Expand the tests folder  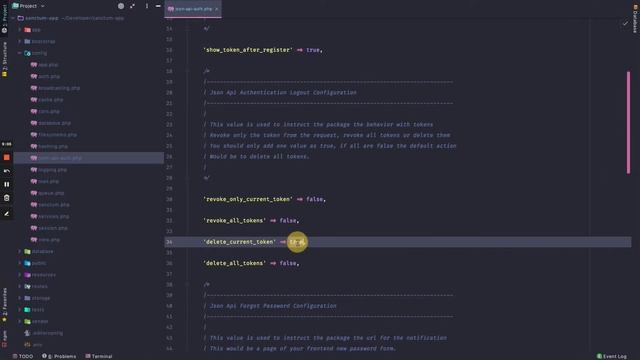[x=20, y=310]
